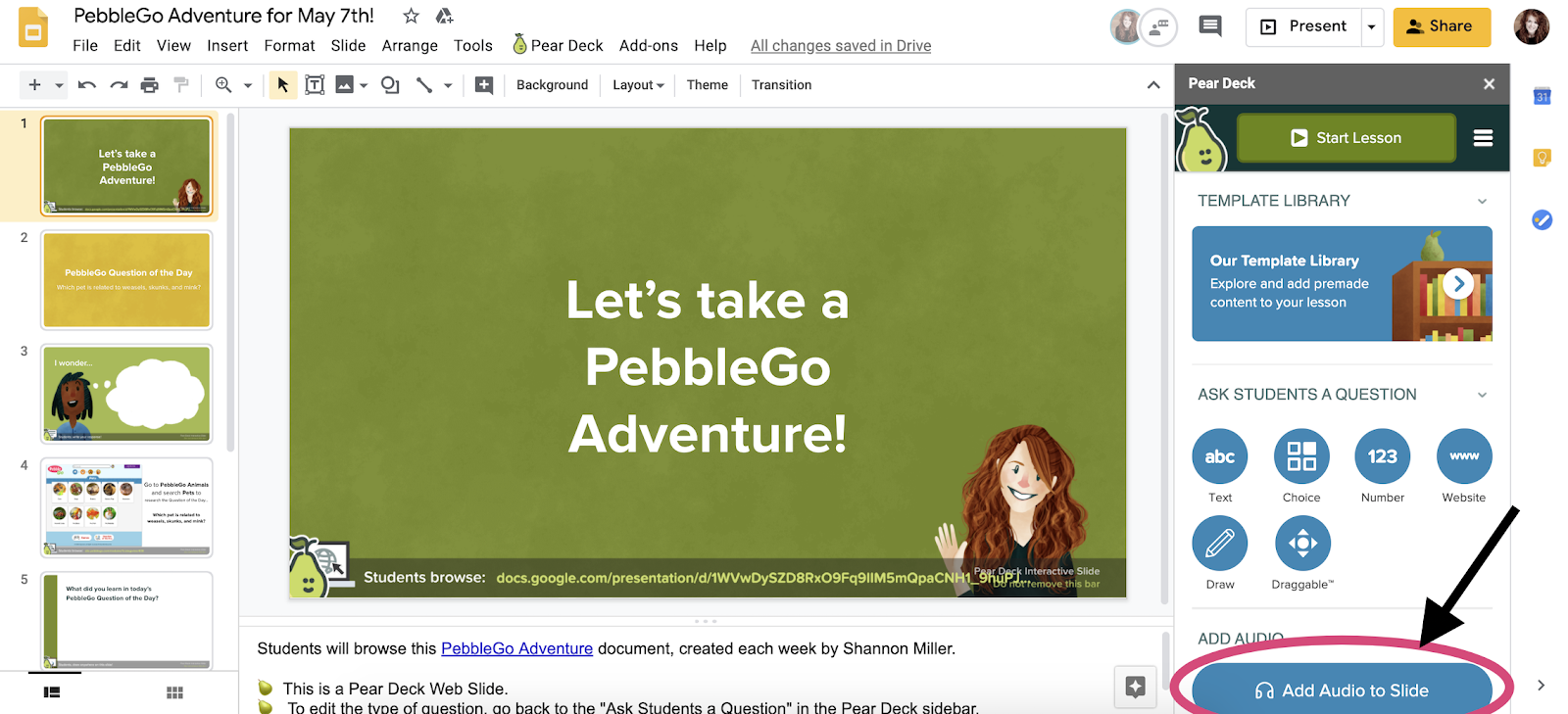Collapse Ask Students a Question section
Screen dimensions: 1568x714
click(x=1482, y=395)
